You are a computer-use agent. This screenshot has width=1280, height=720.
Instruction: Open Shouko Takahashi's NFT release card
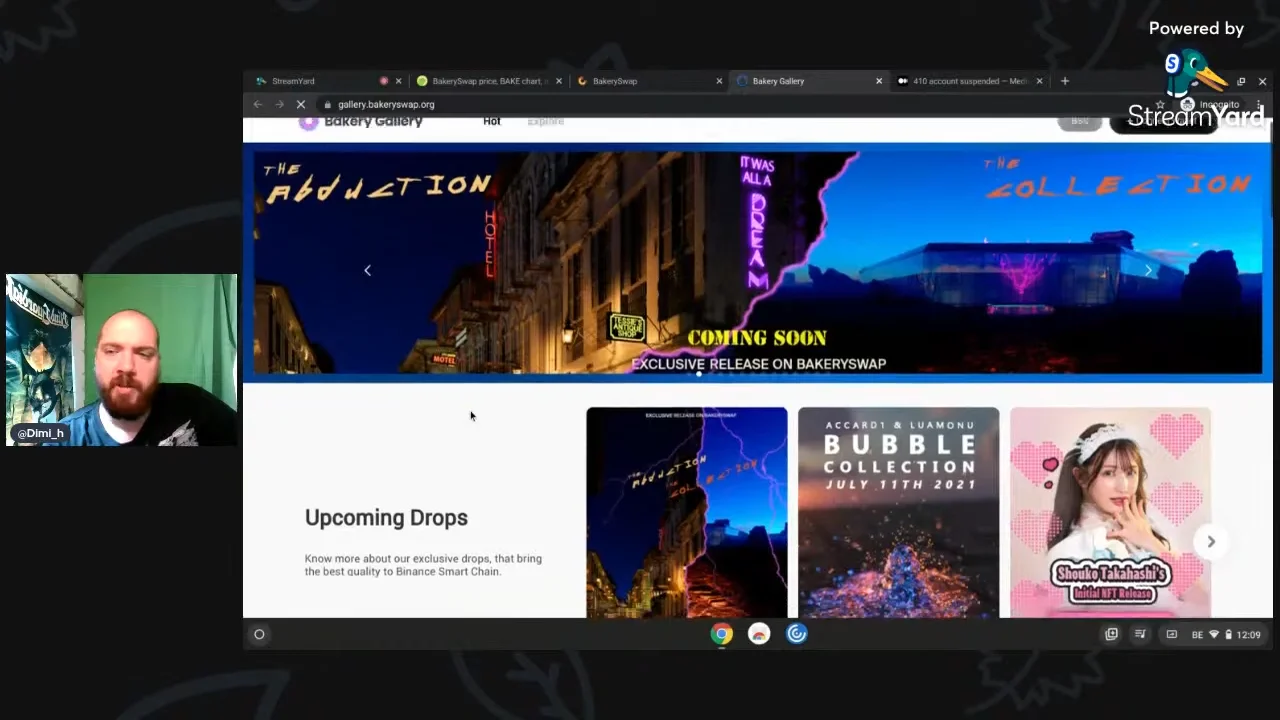(1110, 512)
